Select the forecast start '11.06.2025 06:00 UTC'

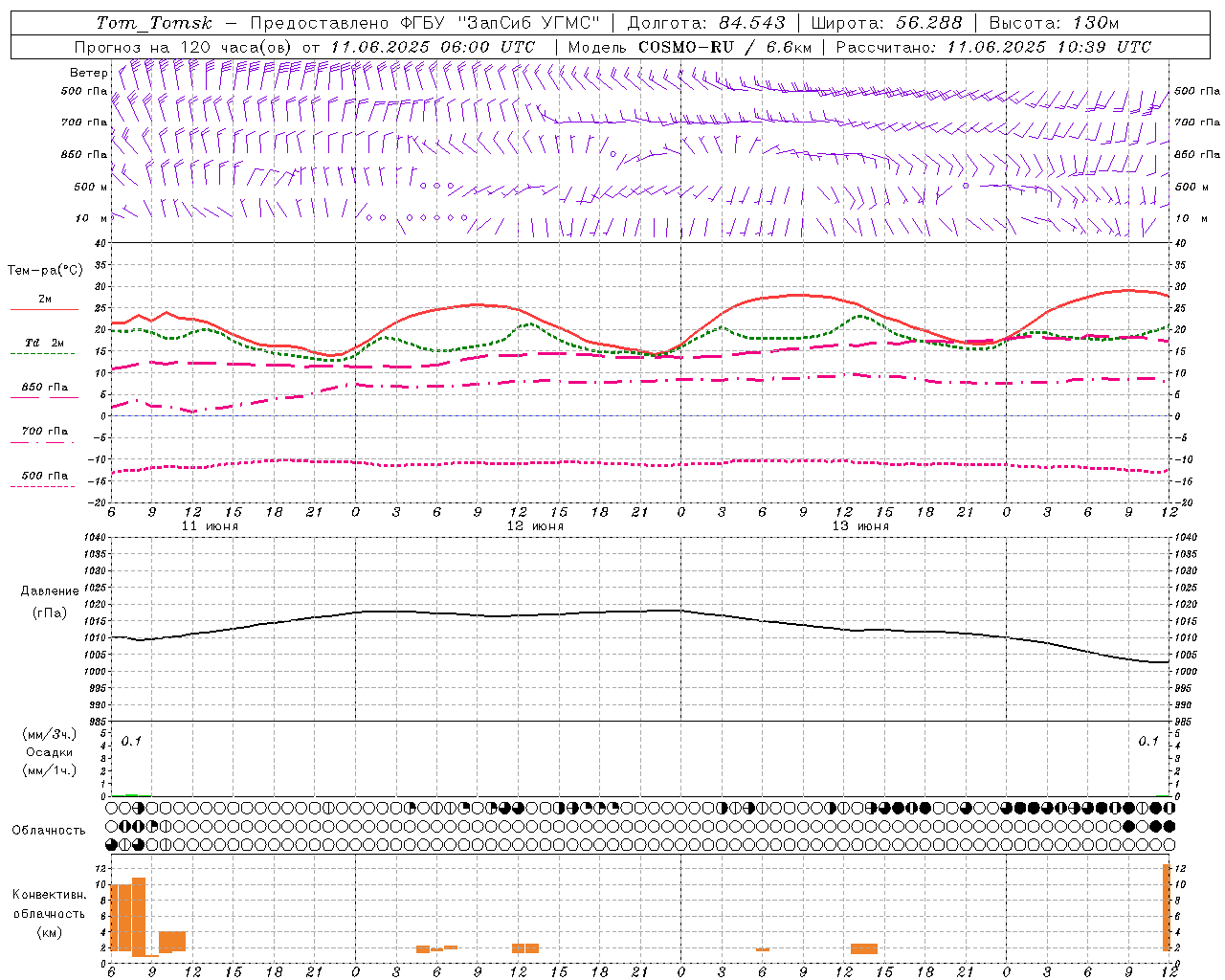pyautogui.click(x=433, y=47)
